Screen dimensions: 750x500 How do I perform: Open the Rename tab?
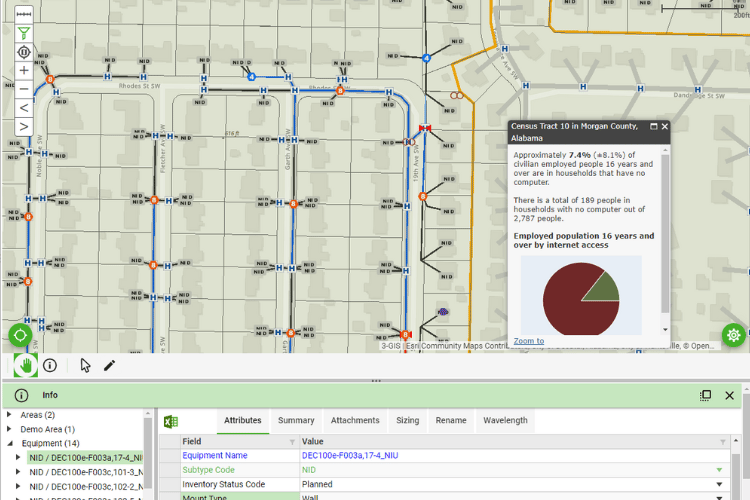click(451, 420)
